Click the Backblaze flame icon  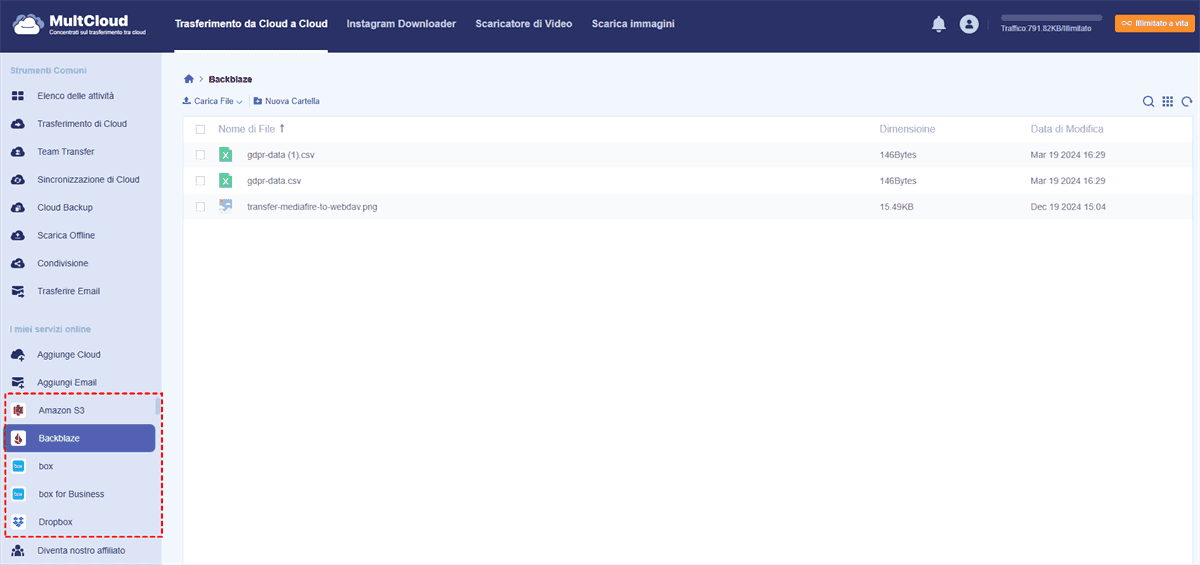coord(18,438)
